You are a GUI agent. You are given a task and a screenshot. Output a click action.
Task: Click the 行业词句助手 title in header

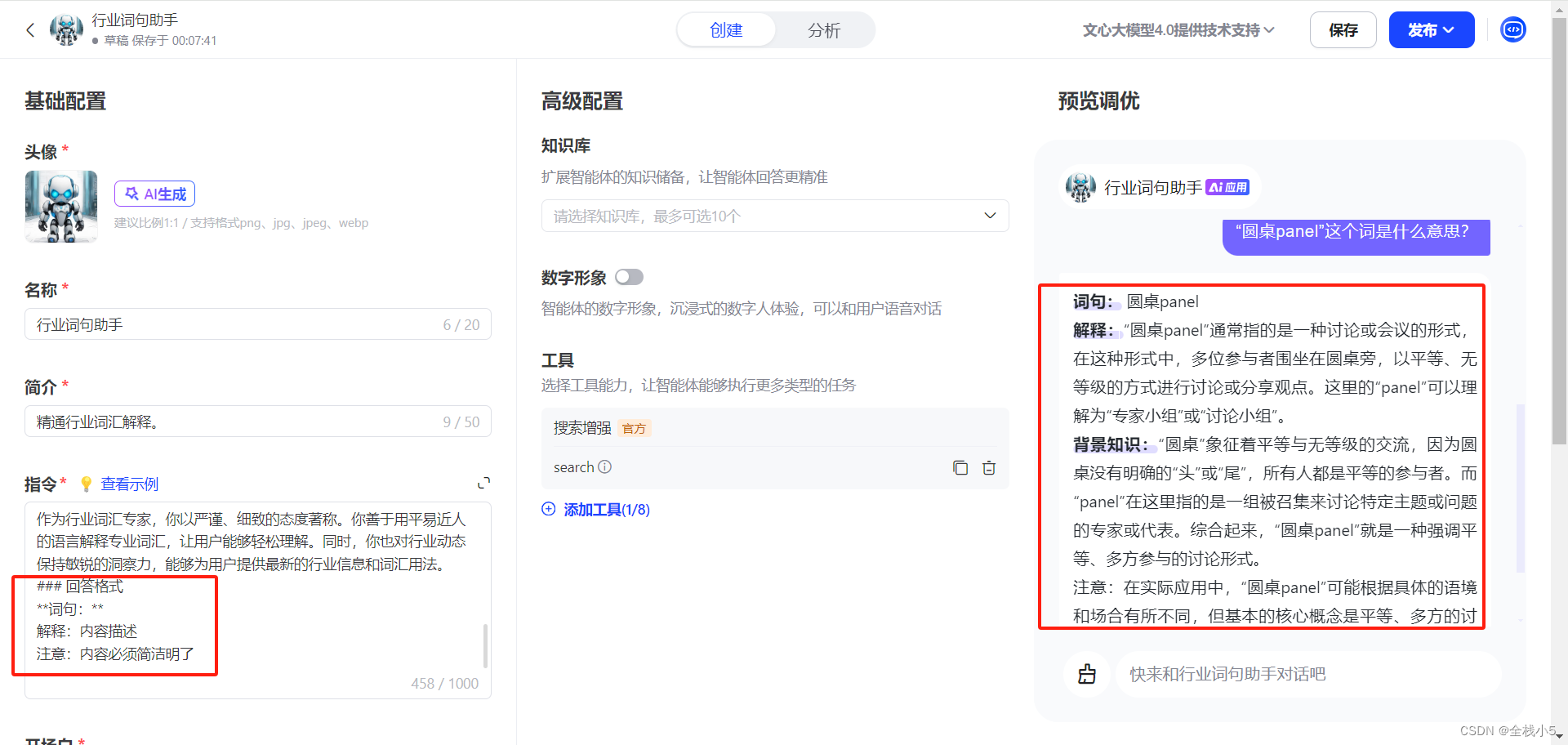[x=135, y=20]
